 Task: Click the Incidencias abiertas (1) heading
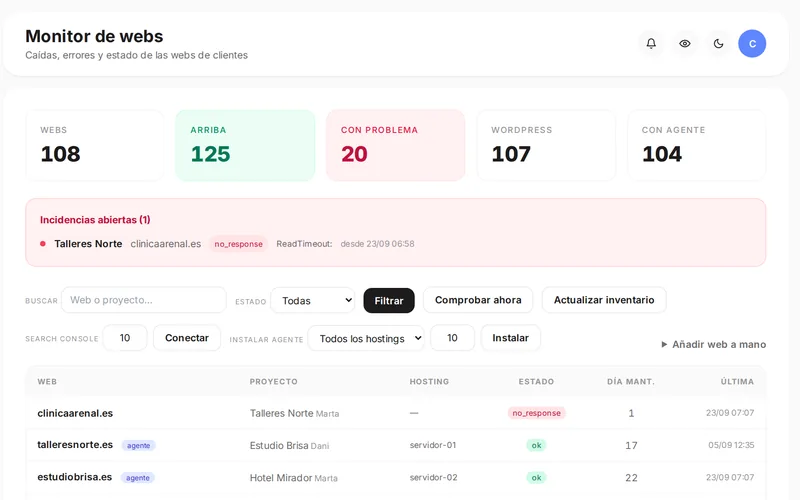(95, 220)
